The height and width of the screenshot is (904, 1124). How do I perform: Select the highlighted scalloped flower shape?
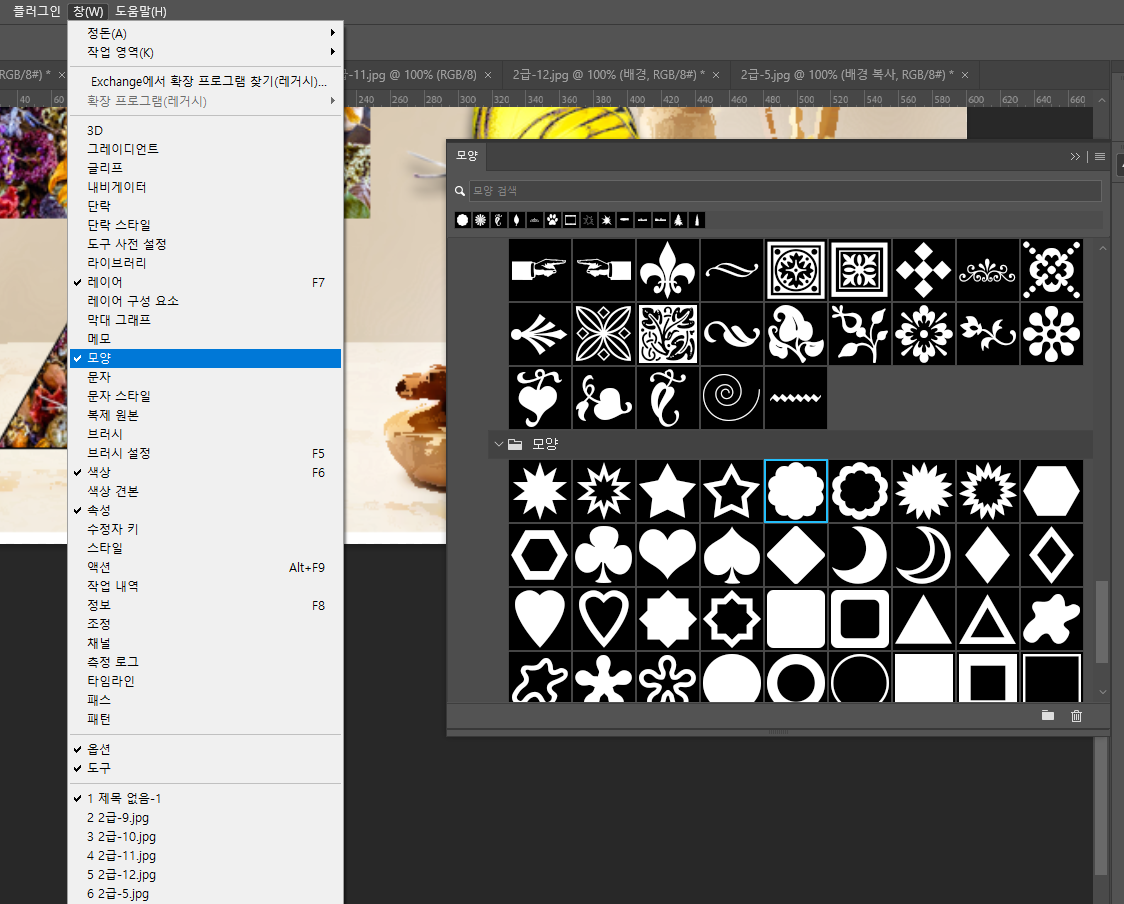click(796, 491)
